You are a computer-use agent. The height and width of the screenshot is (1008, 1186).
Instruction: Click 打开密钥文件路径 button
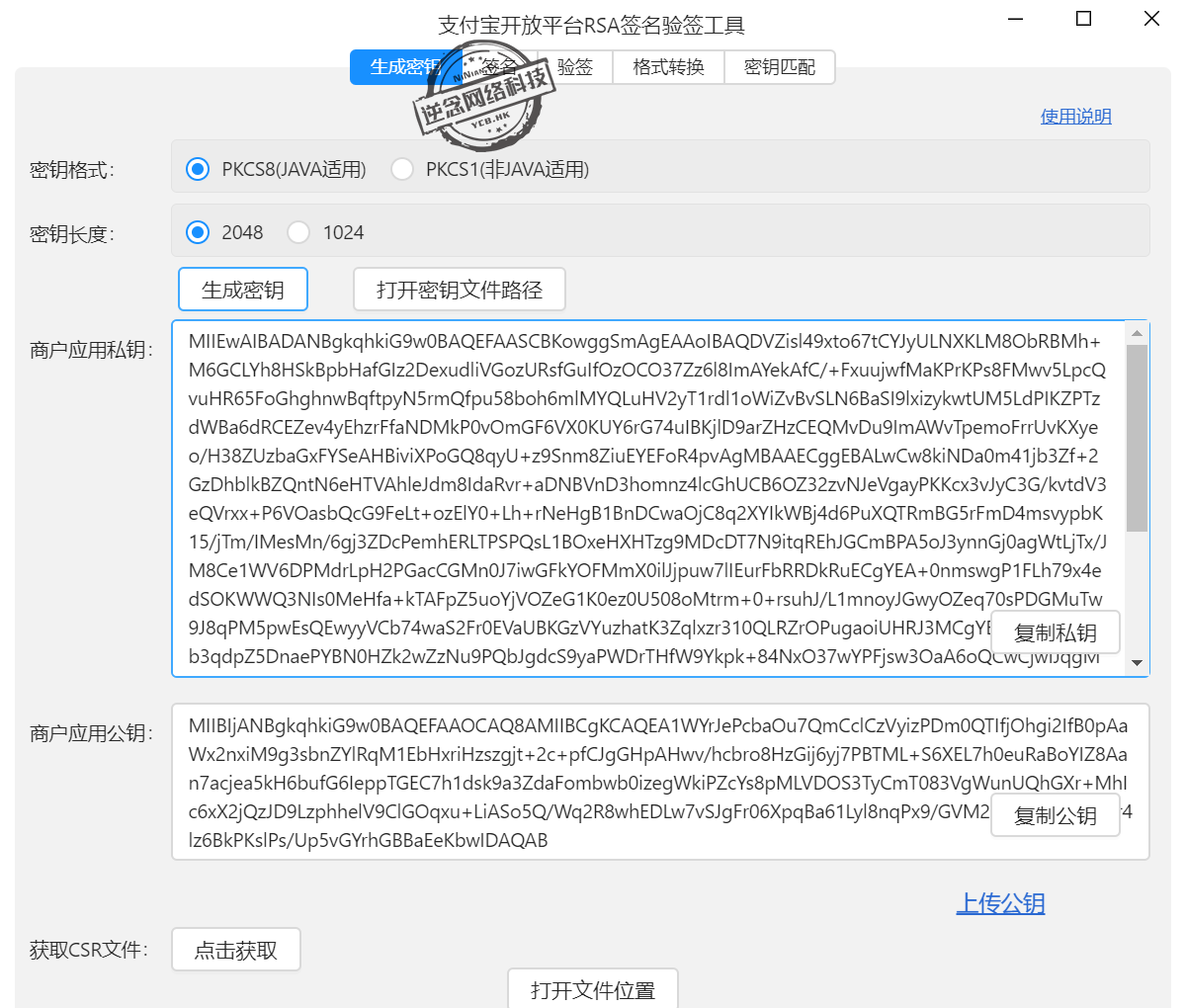pos(460,290)
